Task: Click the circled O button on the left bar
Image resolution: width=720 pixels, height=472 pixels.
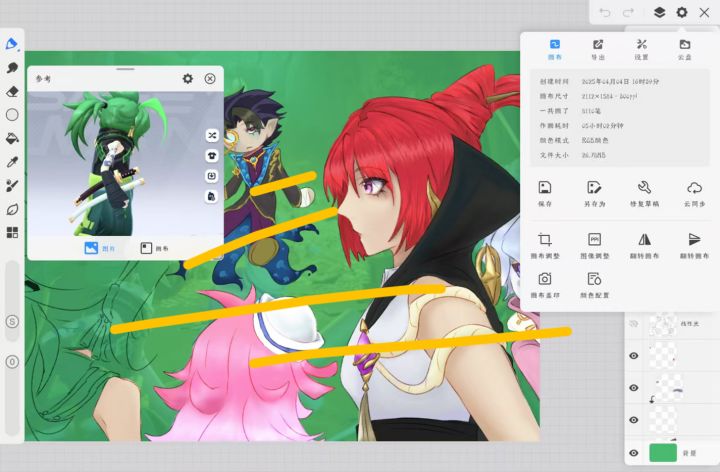Action: tap(12, 362)
